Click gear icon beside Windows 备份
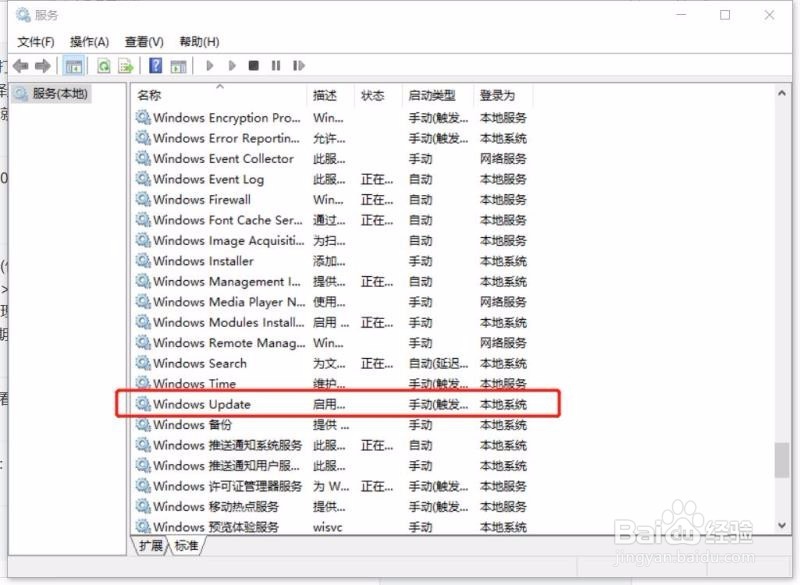800x585 pixels. (143, 425)
